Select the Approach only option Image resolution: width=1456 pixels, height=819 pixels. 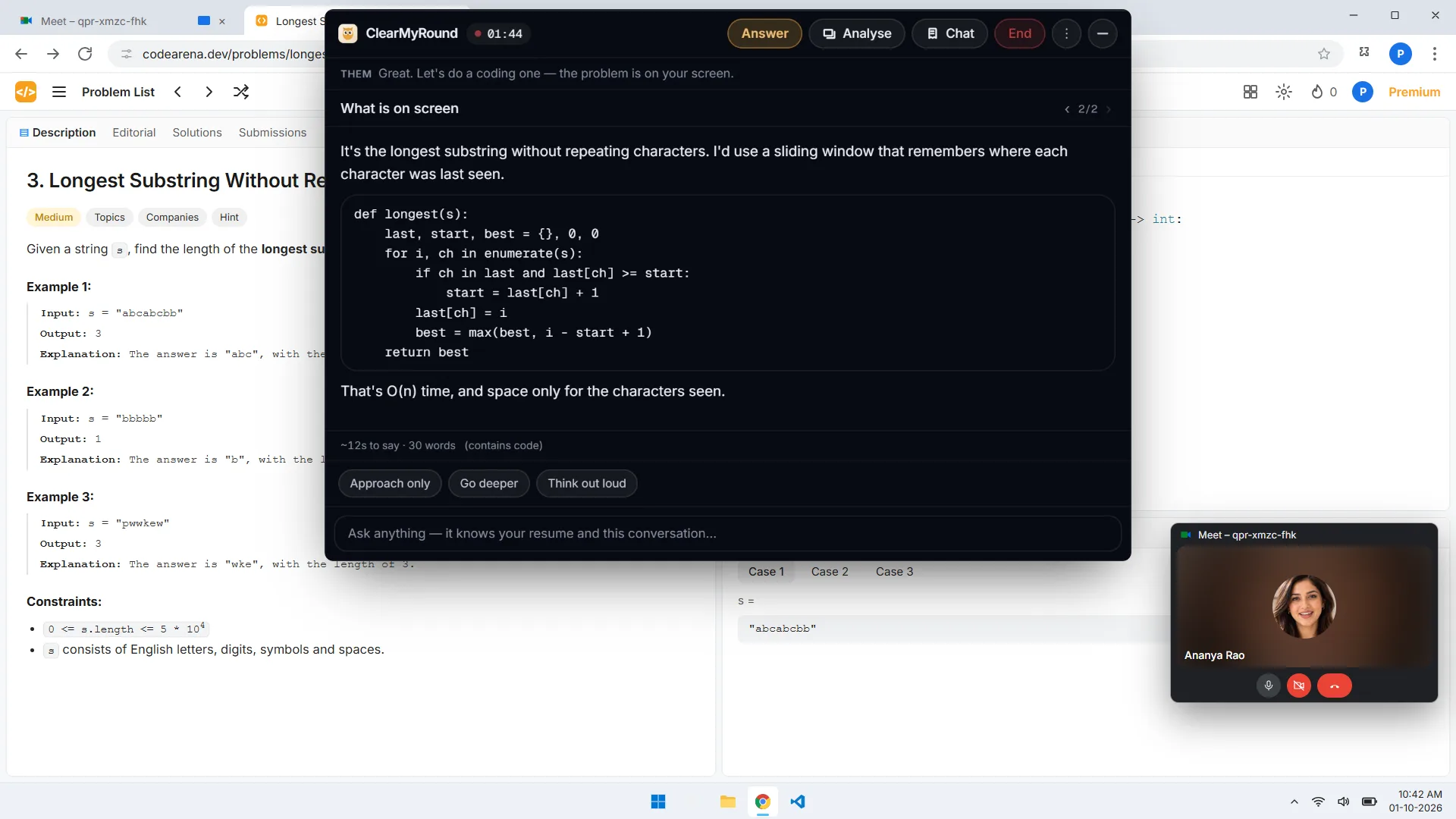click(x=390, y=483)
